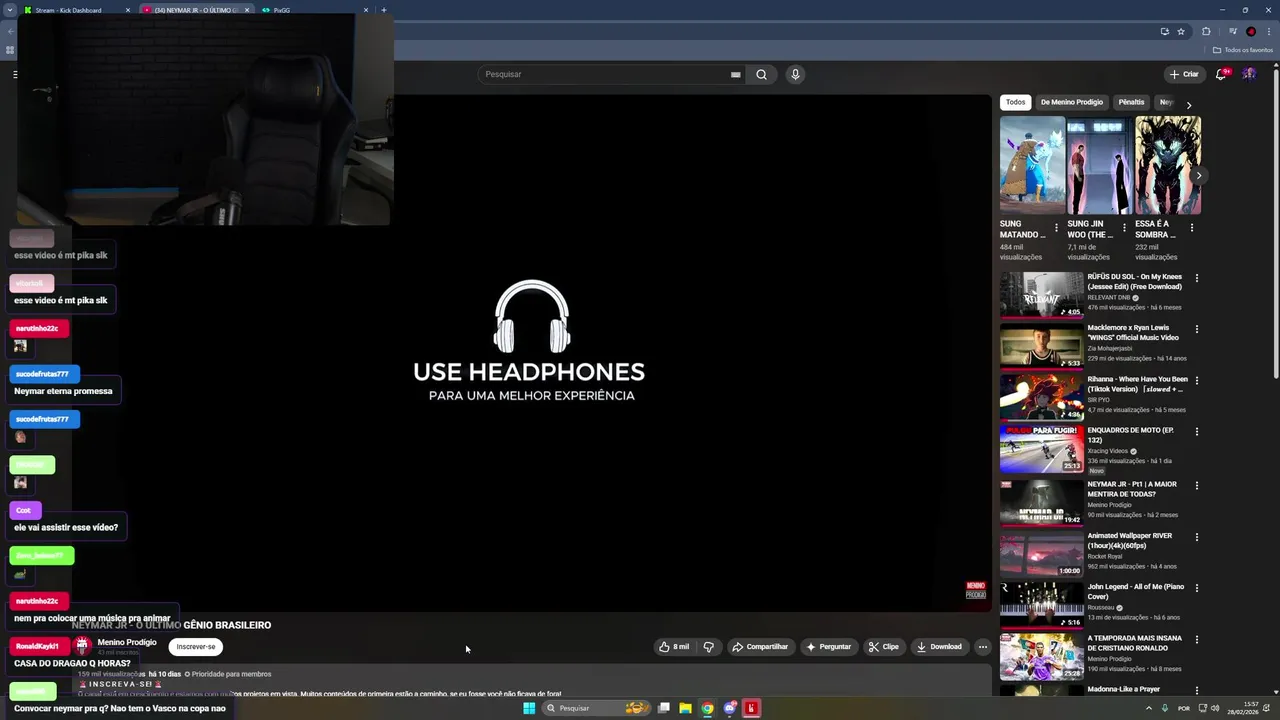The image size is (1280, 720).
Task: Bookmark this page with the star icon
Action: (1181, 31)
